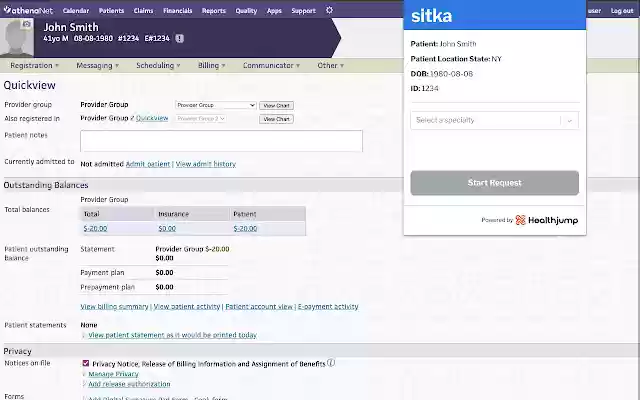Open the Support menu

tap(303, 11)
